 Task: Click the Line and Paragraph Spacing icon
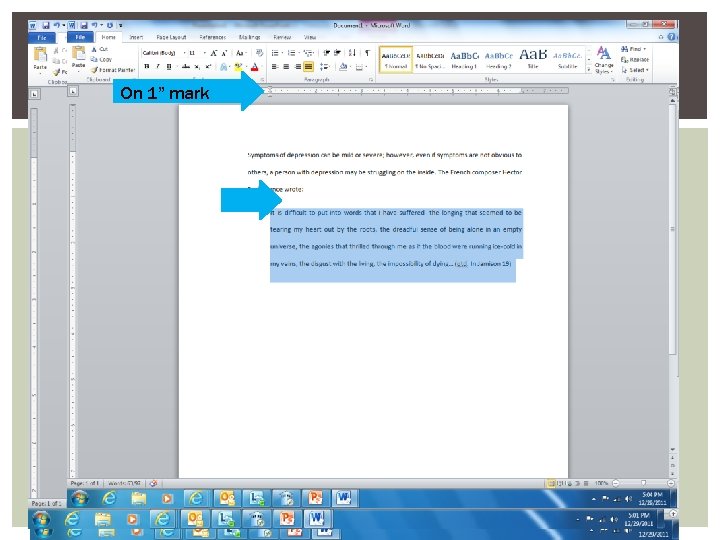click(324, 67)
